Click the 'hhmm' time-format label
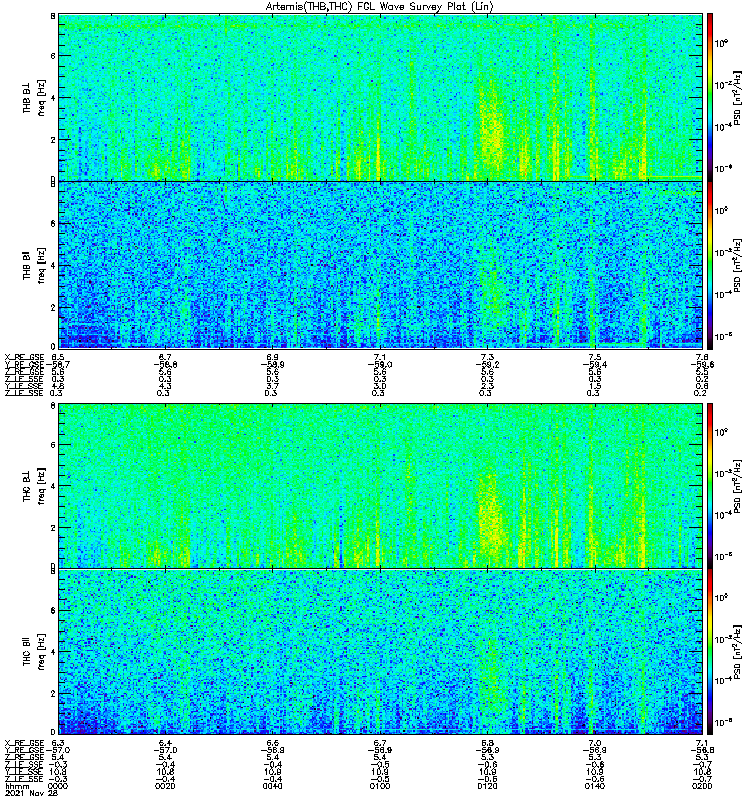750x800 pixels. tap(17, 786)
